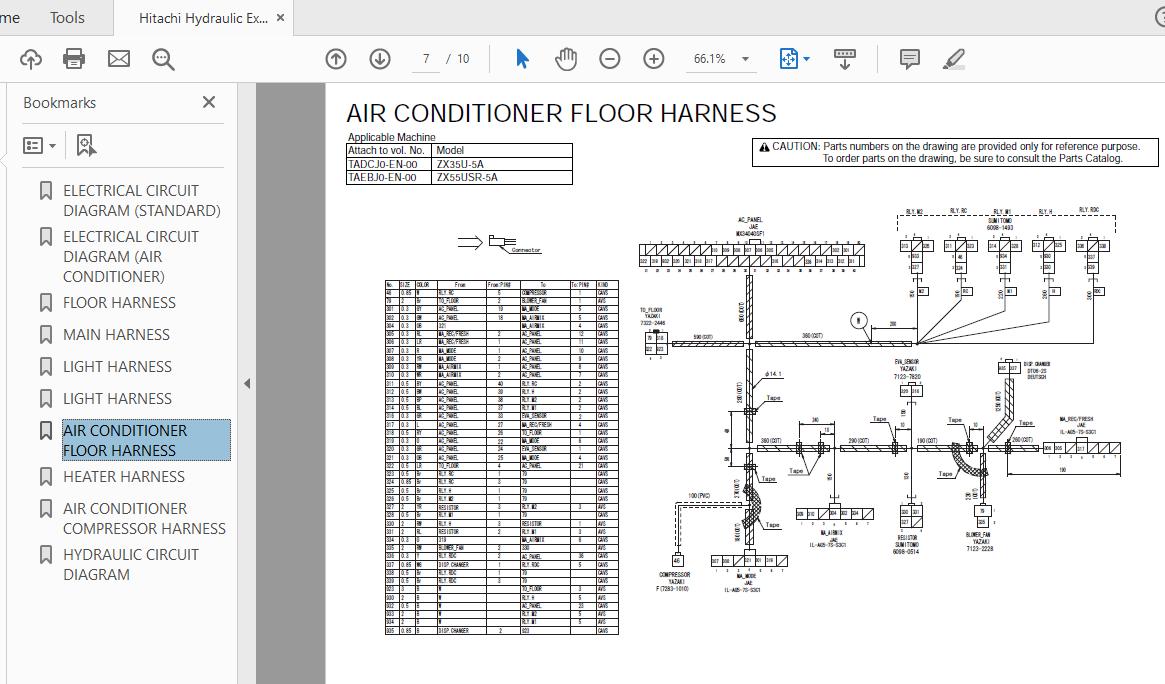This screenshot has width=1165, height=684.
Task: Click the Bookmarks panel heading
Action: [59, 102]
